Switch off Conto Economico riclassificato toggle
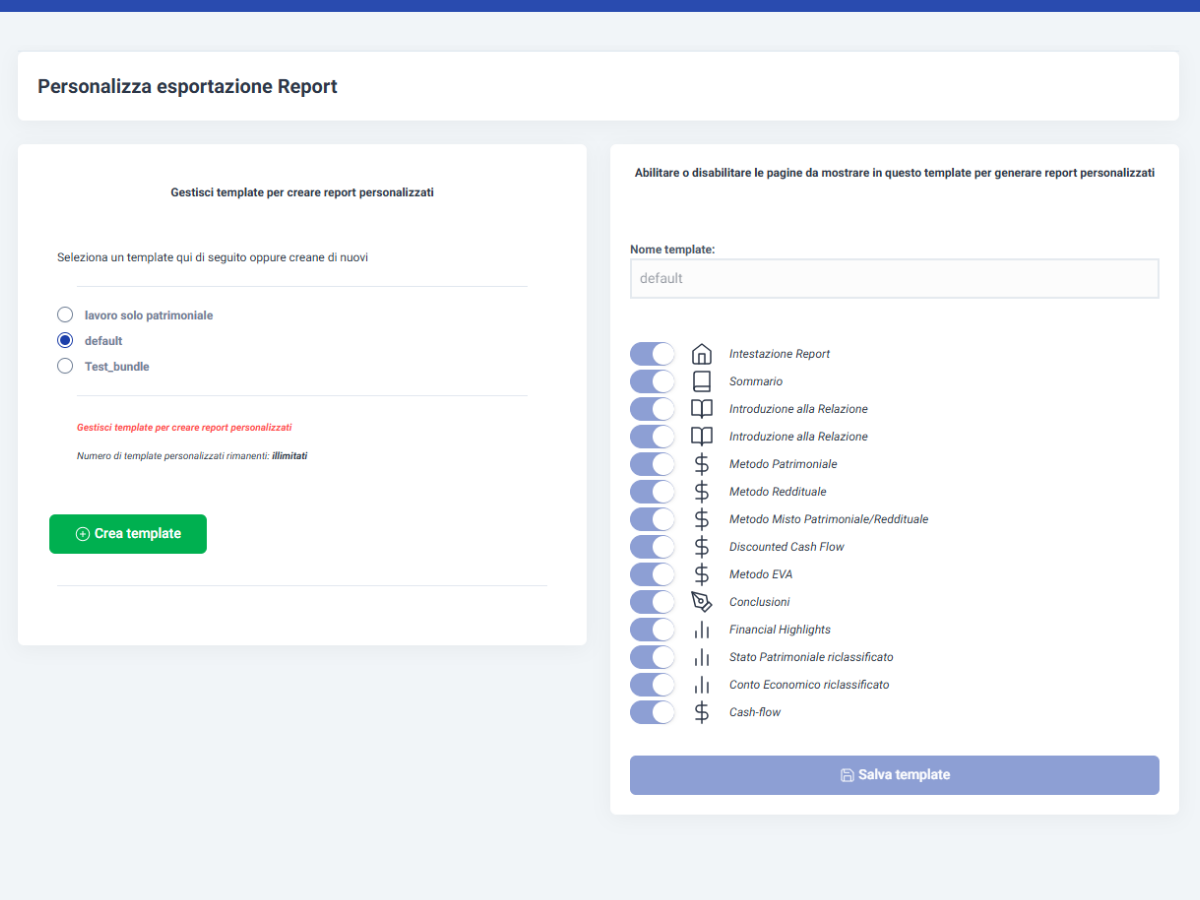 click(653, 685)
